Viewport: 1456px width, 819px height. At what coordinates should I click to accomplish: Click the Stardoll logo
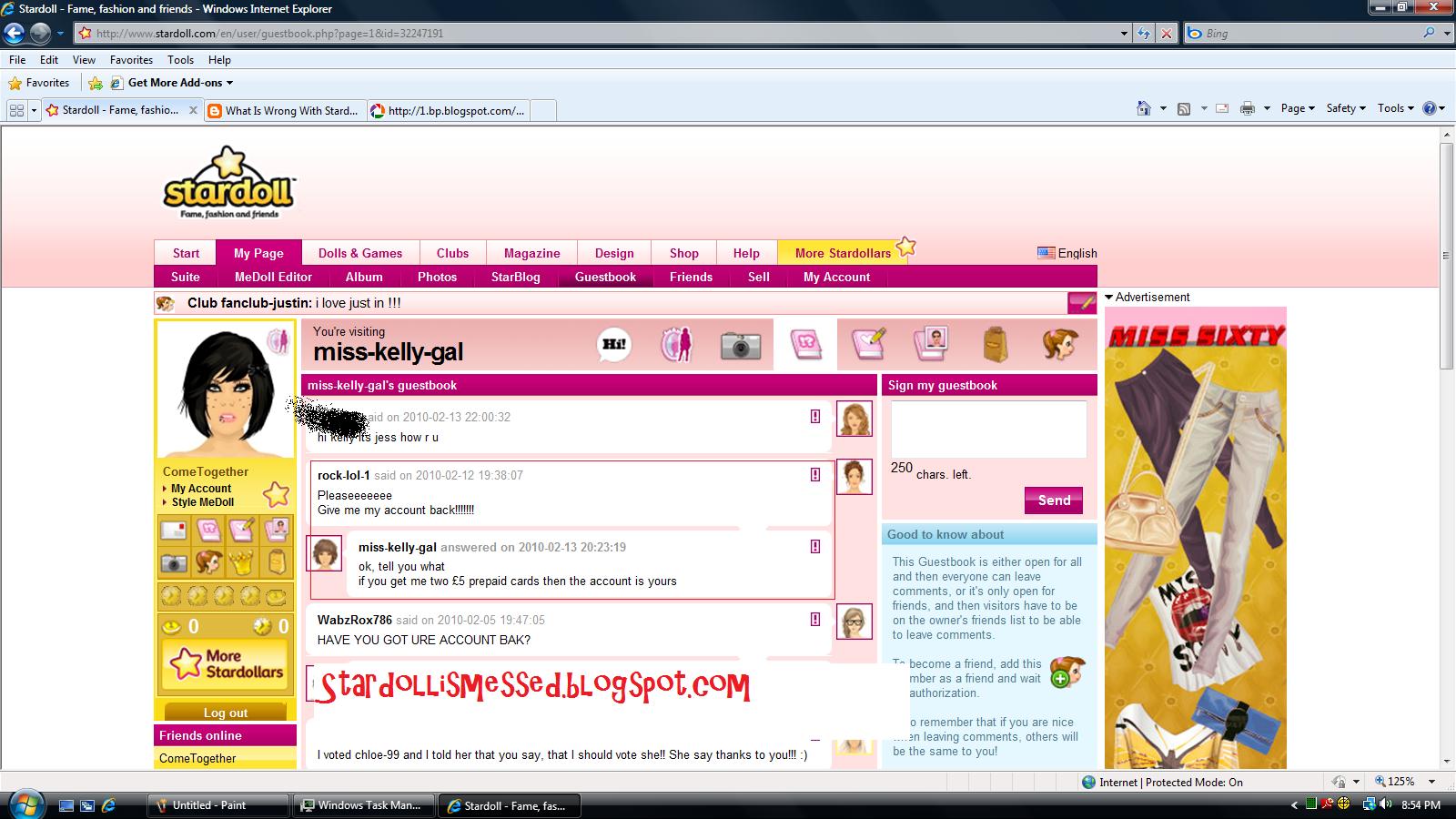228,184
